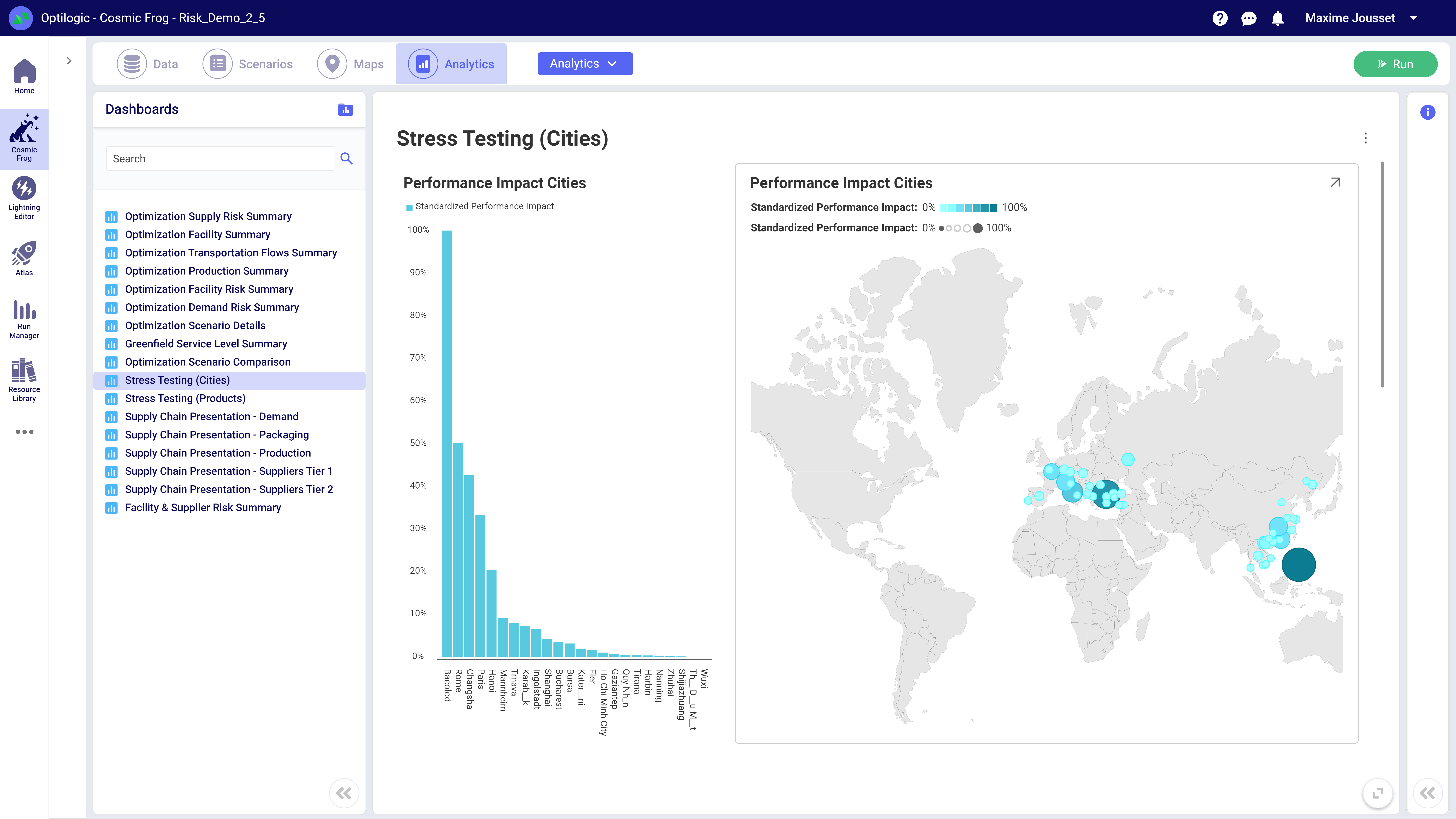
Task: Click the add dashboard icon
Action: 345,110
